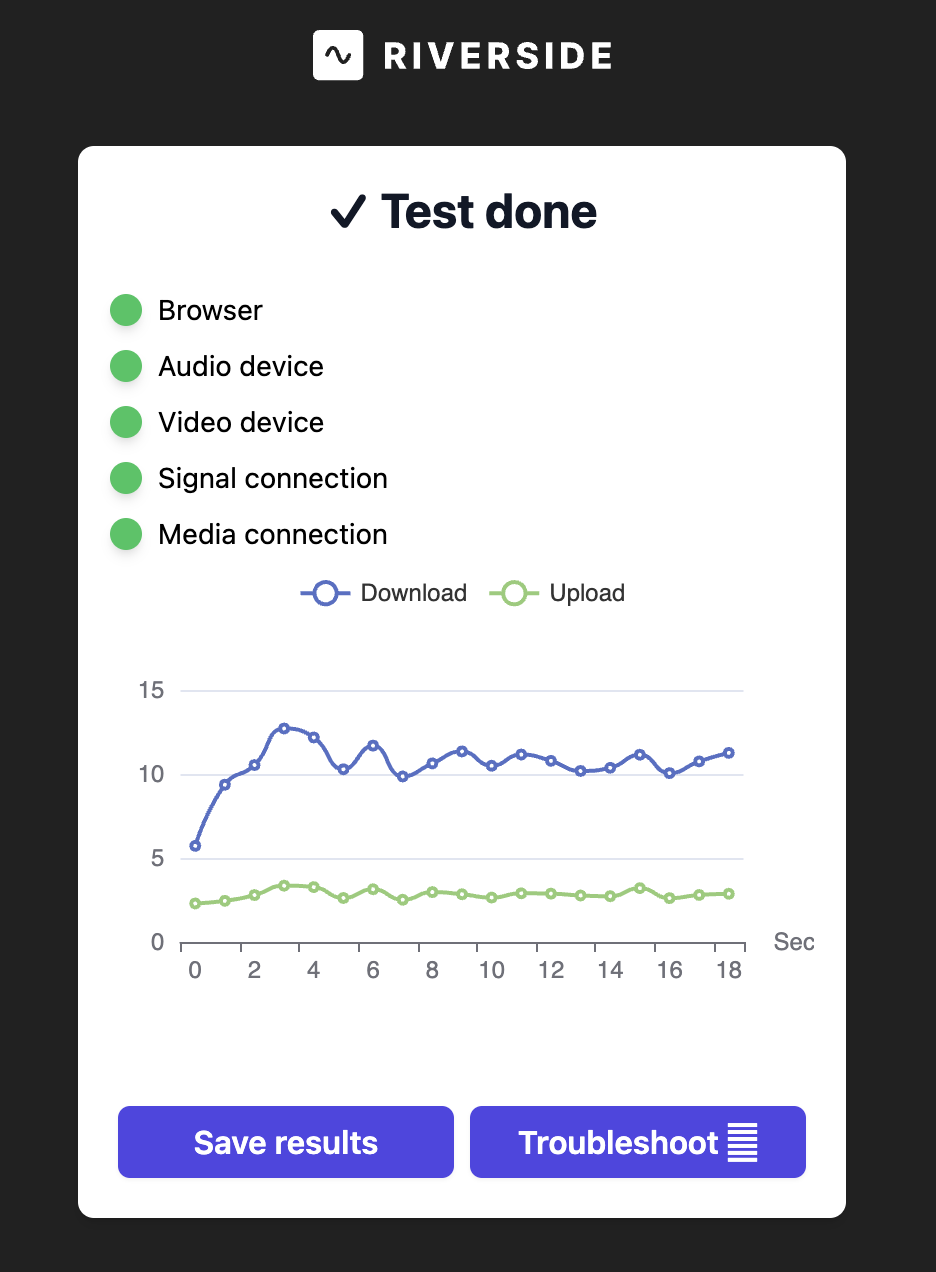This screenshot has height=1272, width=936.
Task: Click the green Video device status dot
Action: [x=126, y=422]
